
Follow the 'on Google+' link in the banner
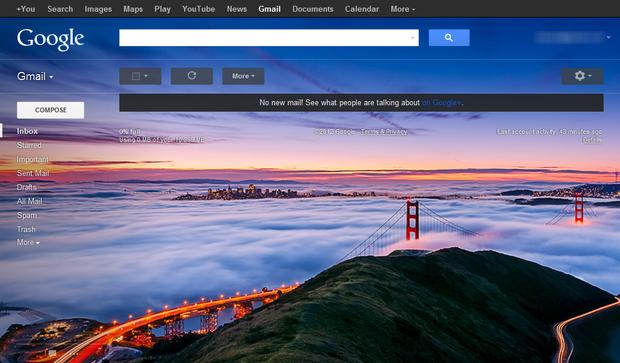pos(442,103)
